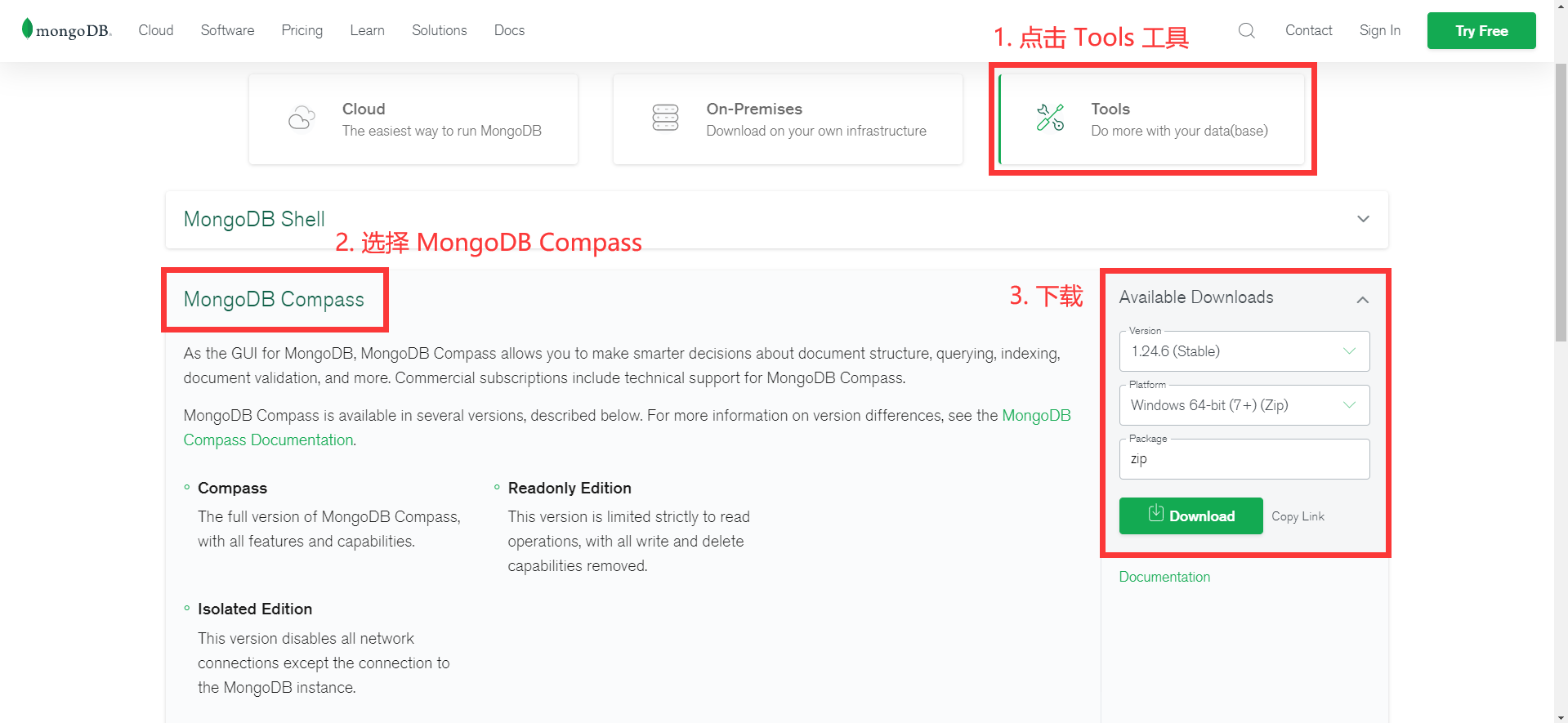Click the Isolated Edition title
This screenshot has width=1568, height=723.
pos(255,609)
